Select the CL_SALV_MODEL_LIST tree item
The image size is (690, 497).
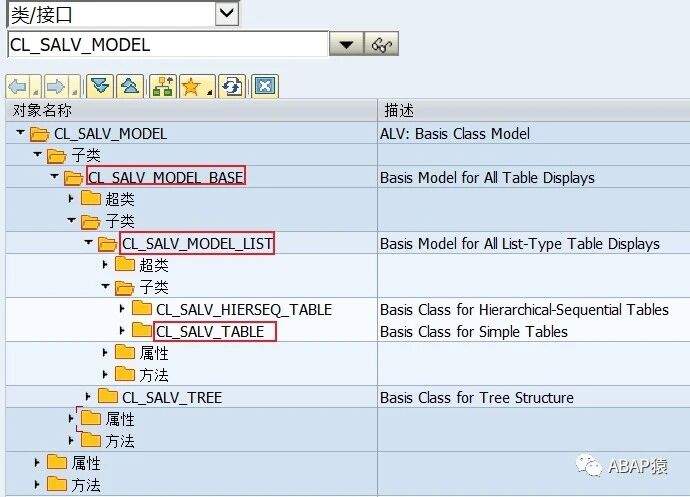pyautogui.click(x=197, y=243)
